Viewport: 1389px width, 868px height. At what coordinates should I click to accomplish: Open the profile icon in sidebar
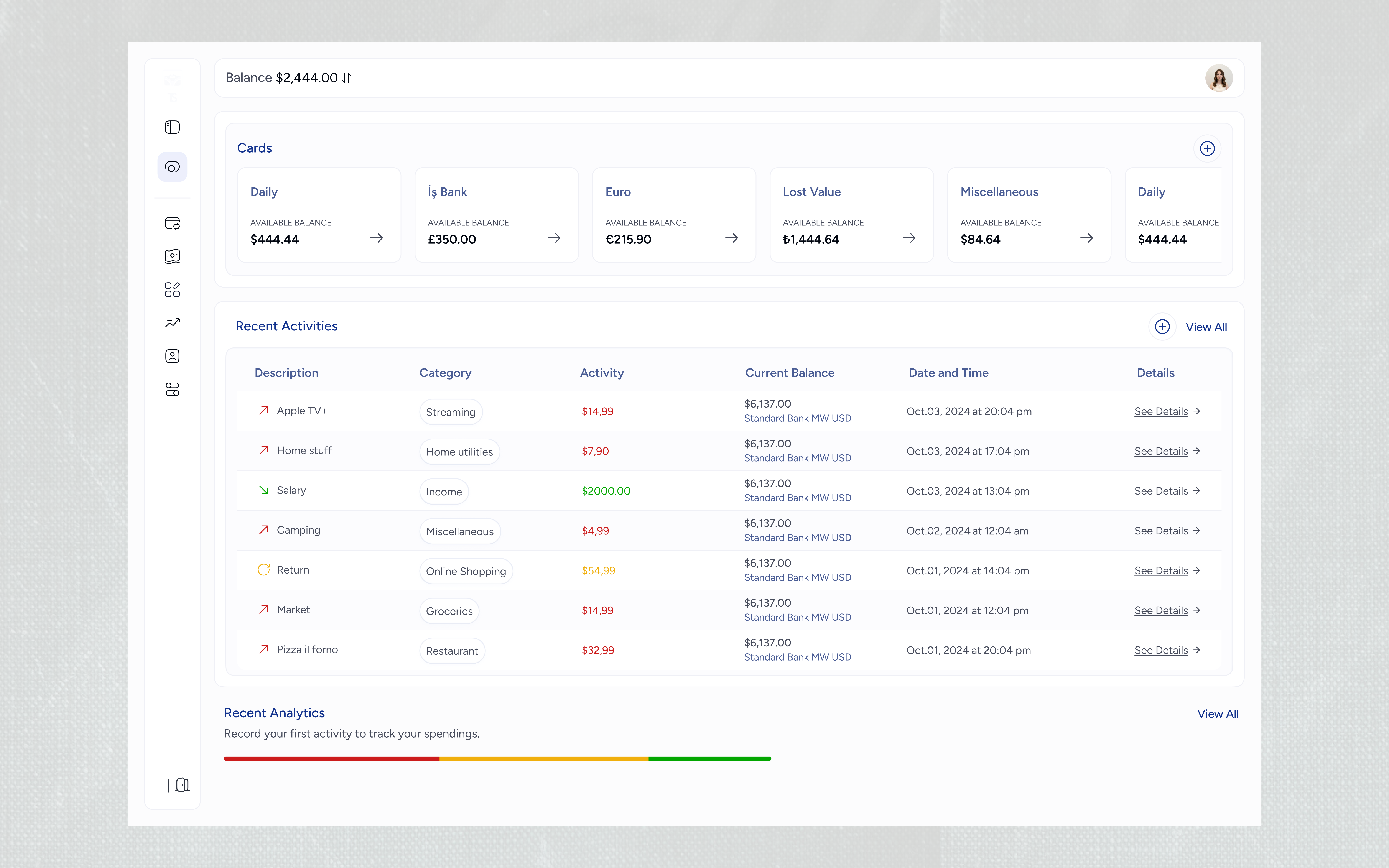pyautogui.click(x=172, y=355)
